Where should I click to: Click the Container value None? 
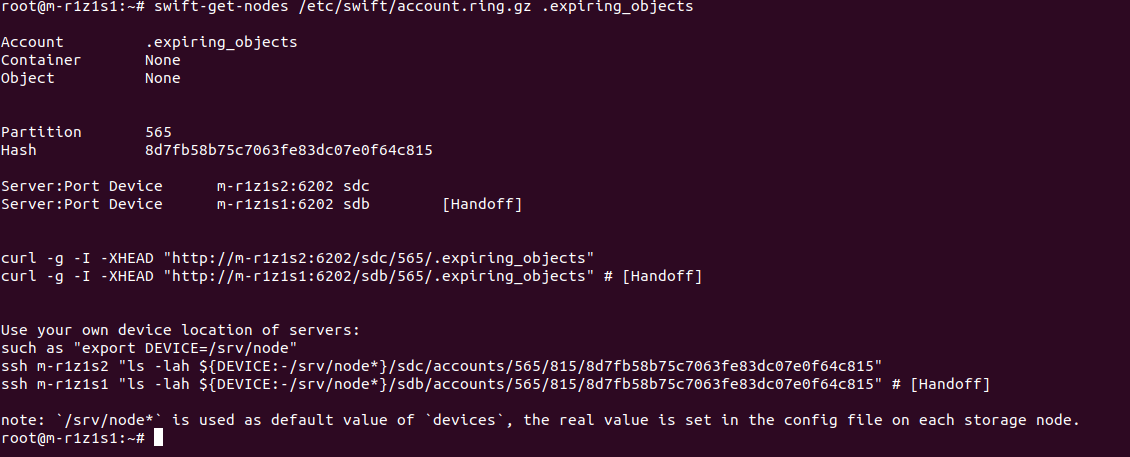pyautogui.click(x=162, y=60)
